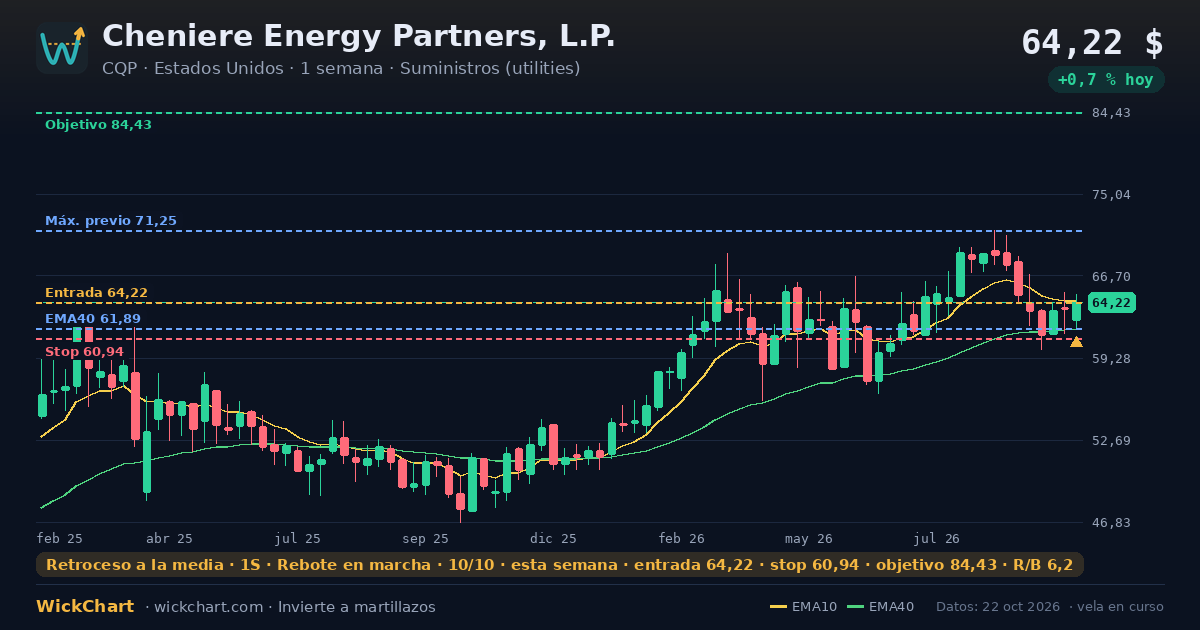The height and width of the screenshot is (630, 1200).
Task: Click the 64,22 $ headline price
Action: coord(1092,42)
